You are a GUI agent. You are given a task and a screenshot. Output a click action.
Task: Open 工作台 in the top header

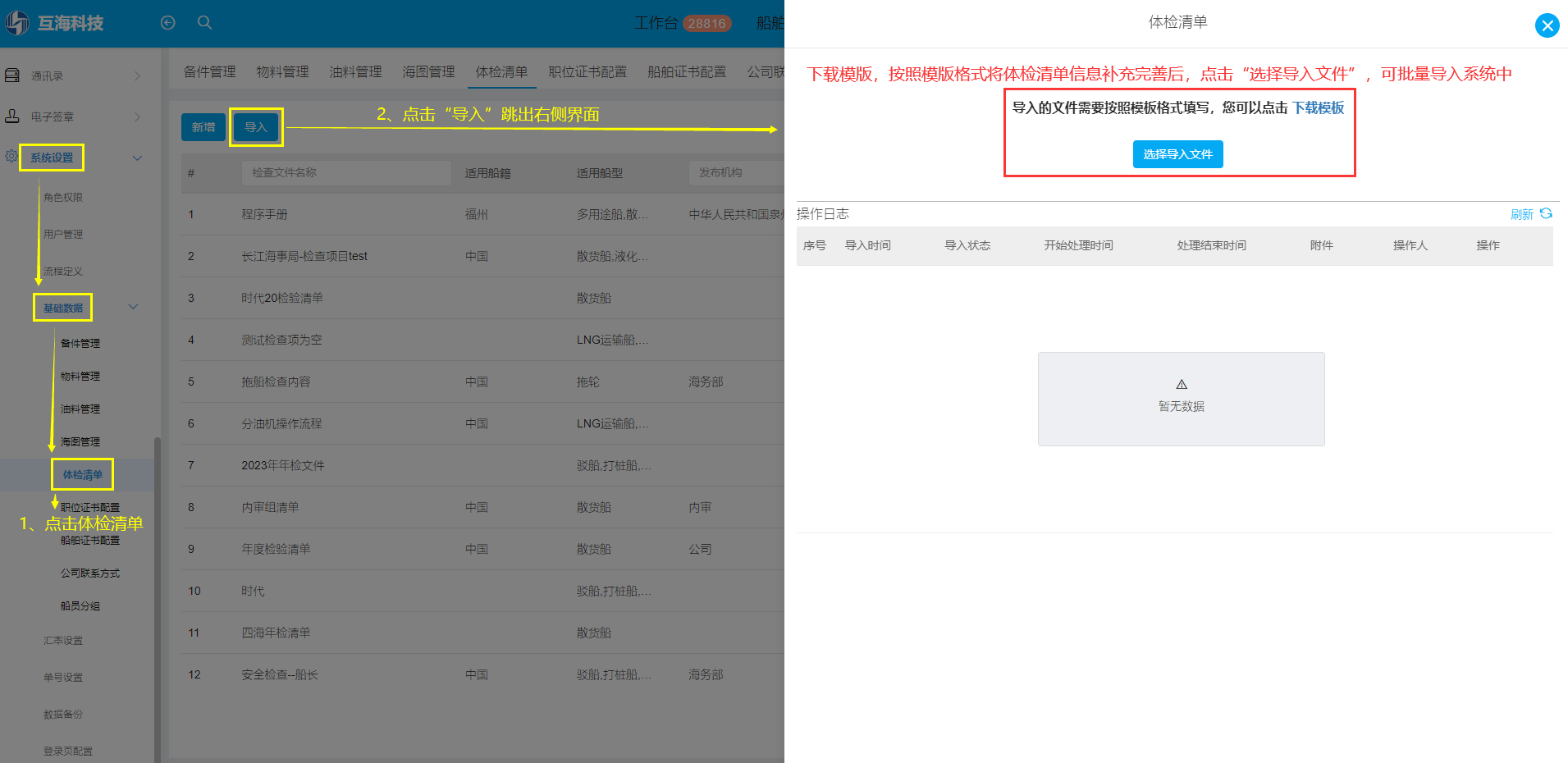(656, 23)
